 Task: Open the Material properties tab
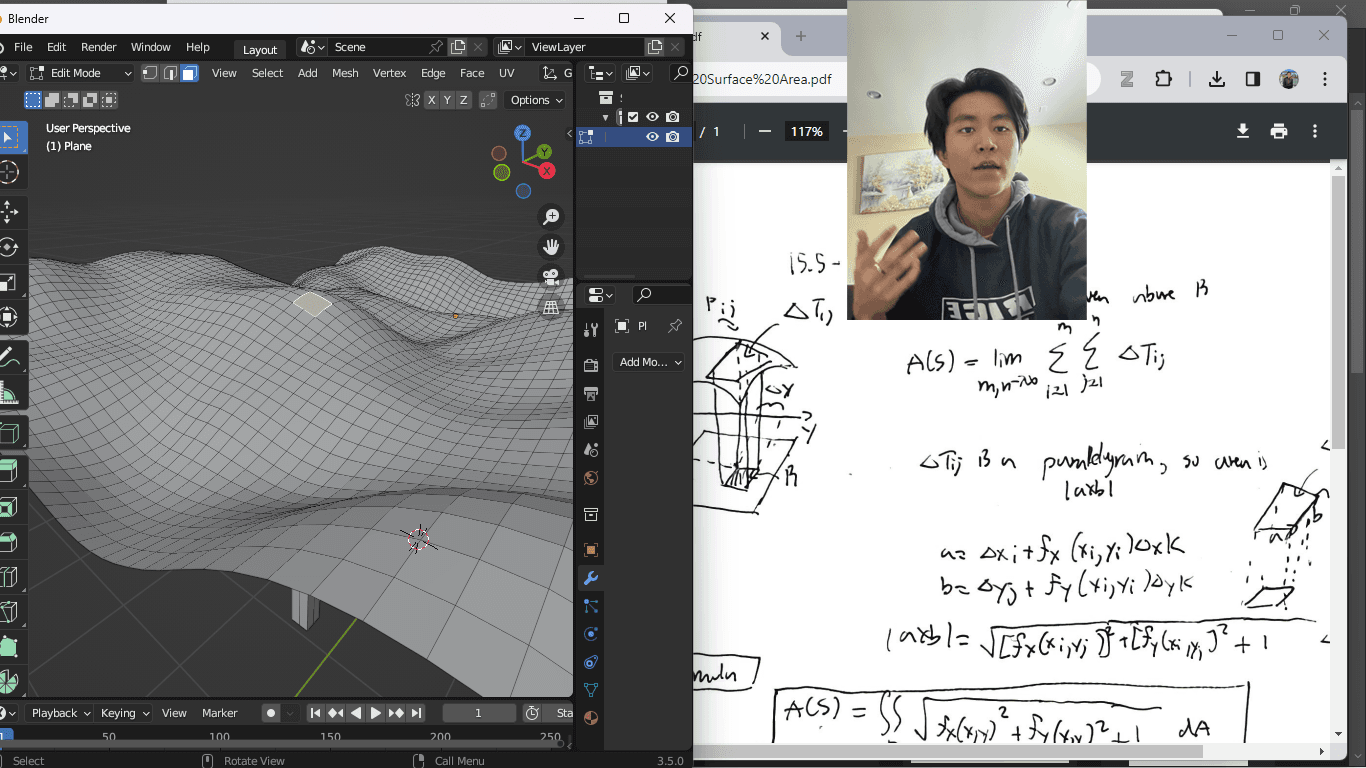tap(590, 718)
